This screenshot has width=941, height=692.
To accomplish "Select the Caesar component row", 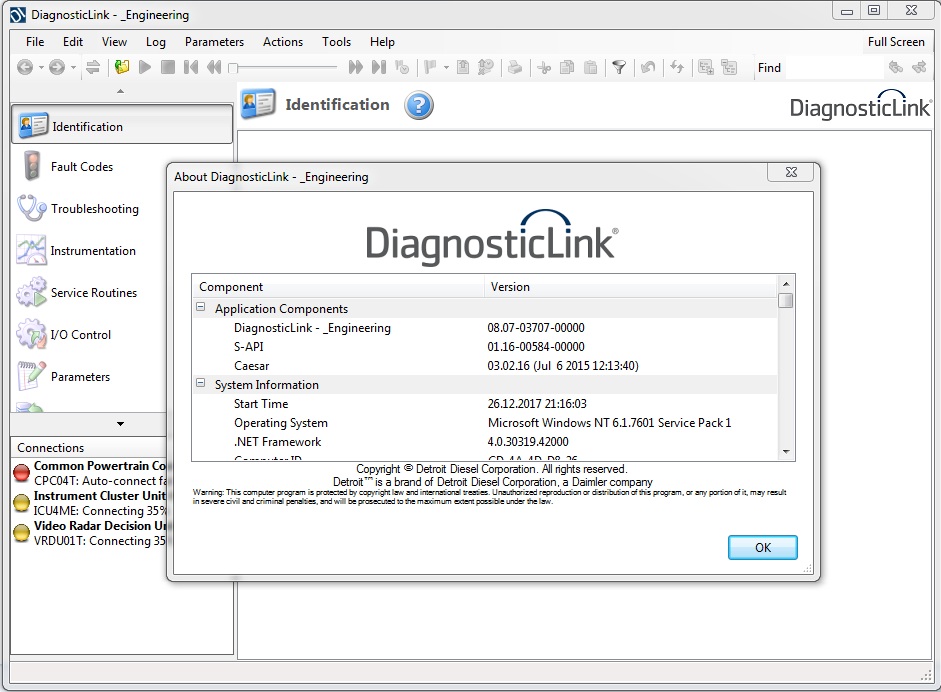I will 485,366.
